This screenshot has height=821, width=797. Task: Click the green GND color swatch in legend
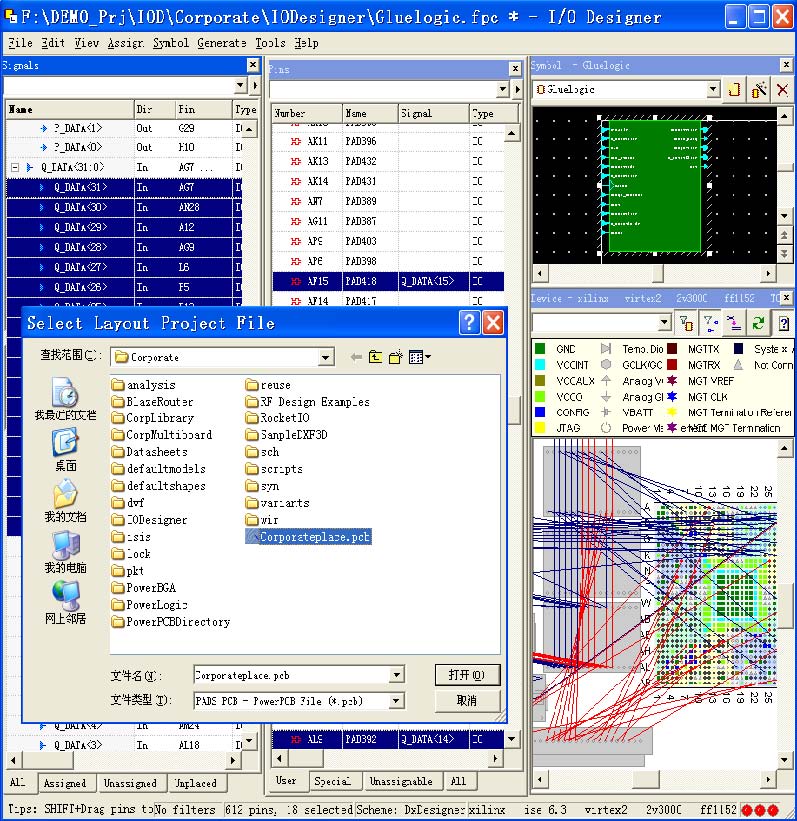(x=540, y=349)
